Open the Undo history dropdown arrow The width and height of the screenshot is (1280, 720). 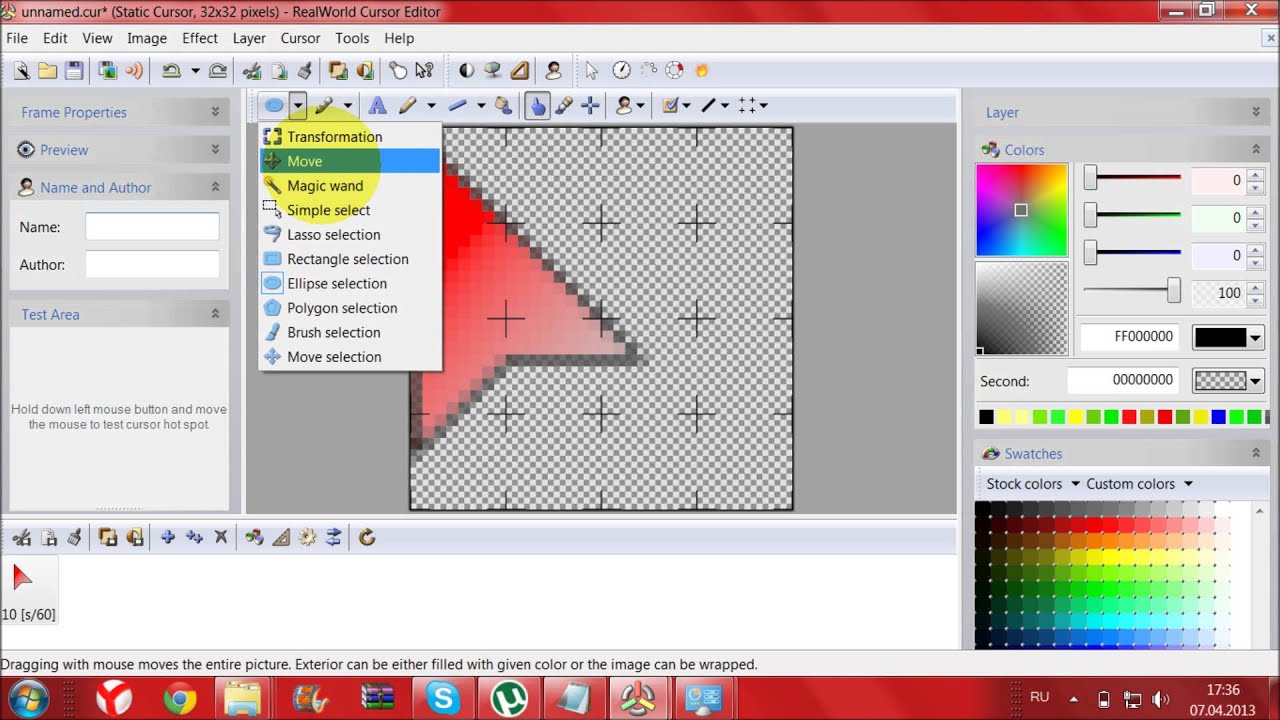pyautogui.click(x=195, y=71)
